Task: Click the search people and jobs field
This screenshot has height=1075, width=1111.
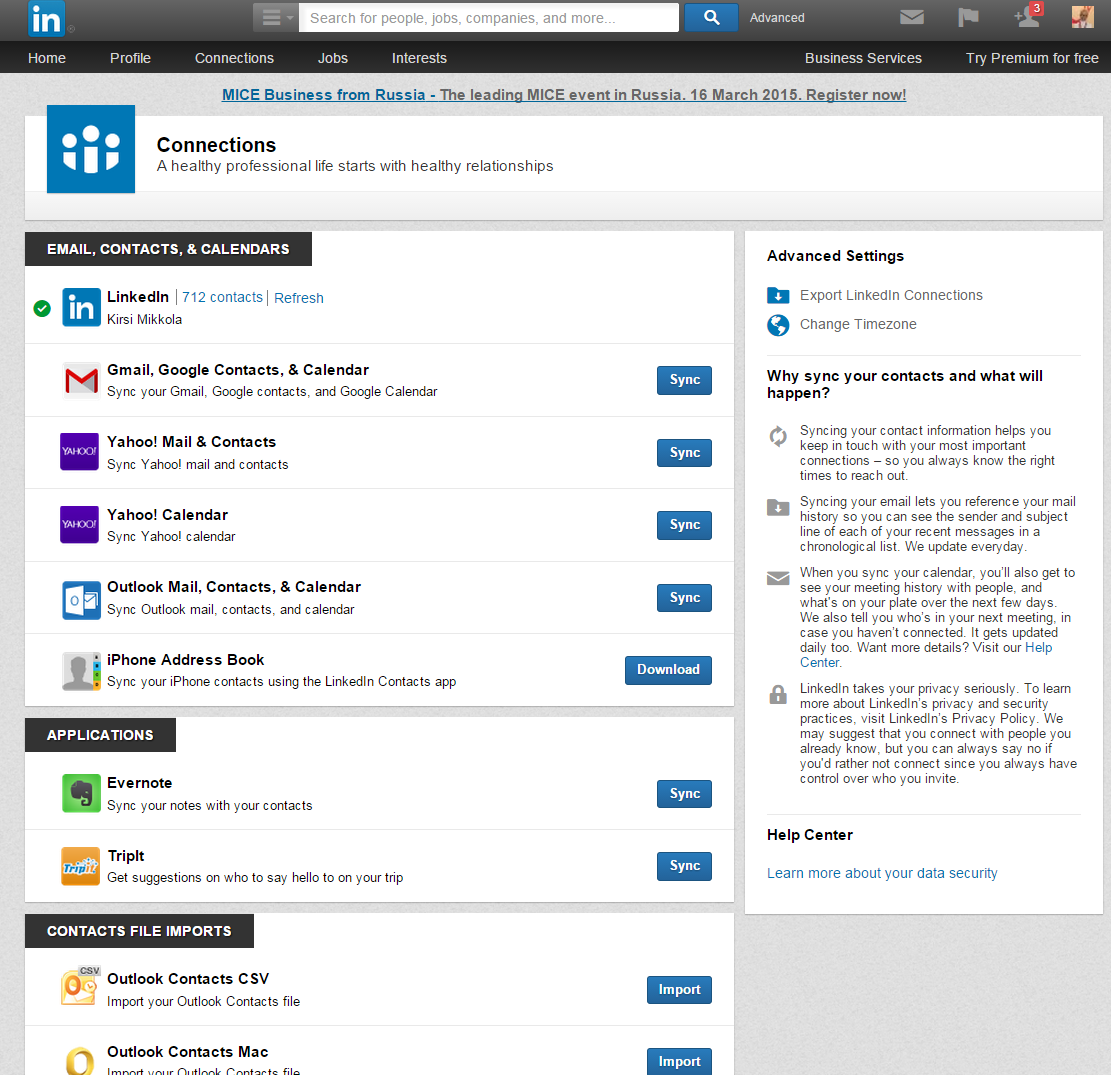Action: pyautogui.click(x=489, y=18)
